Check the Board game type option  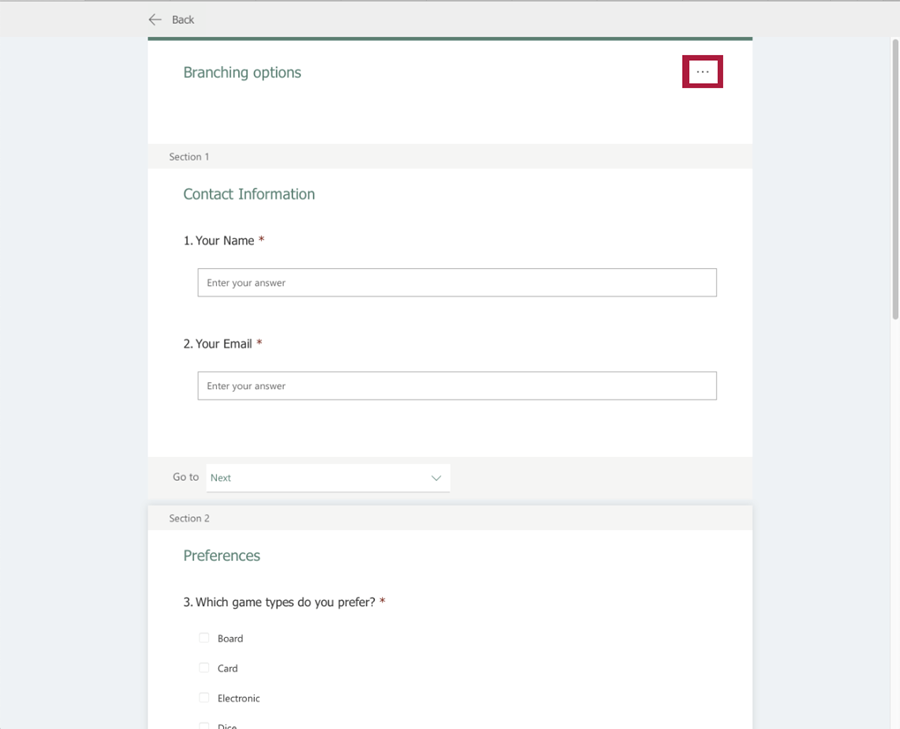coord(204,638)
